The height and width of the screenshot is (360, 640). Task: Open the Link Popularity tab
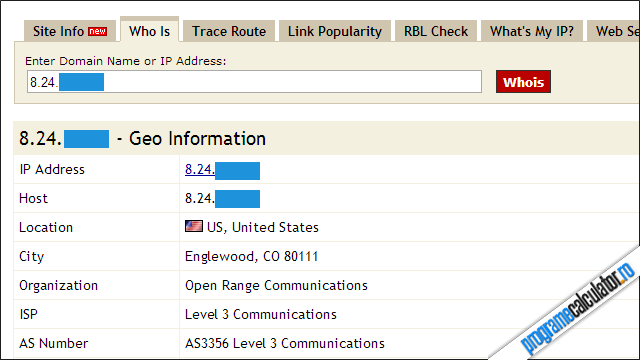(x=335, y=31)
